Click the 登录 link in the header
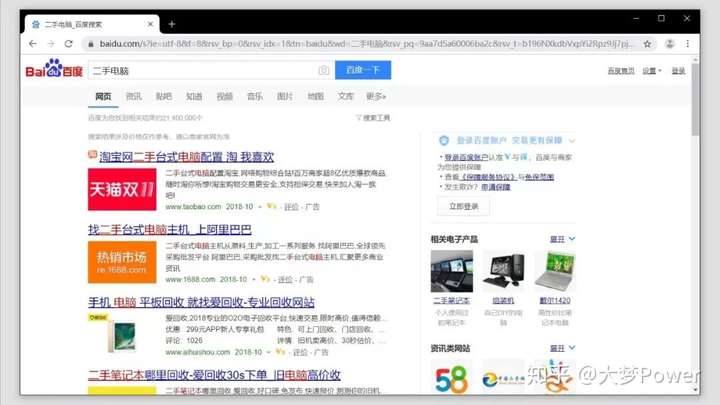720x405 pixels. click(x=678, y=71)
